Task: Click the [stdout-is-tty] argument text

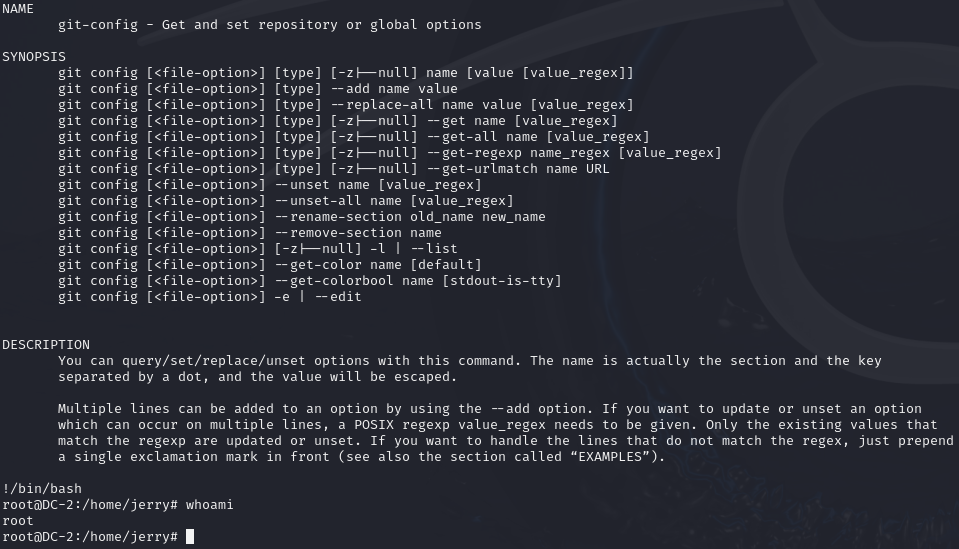Action: (502, 281)
